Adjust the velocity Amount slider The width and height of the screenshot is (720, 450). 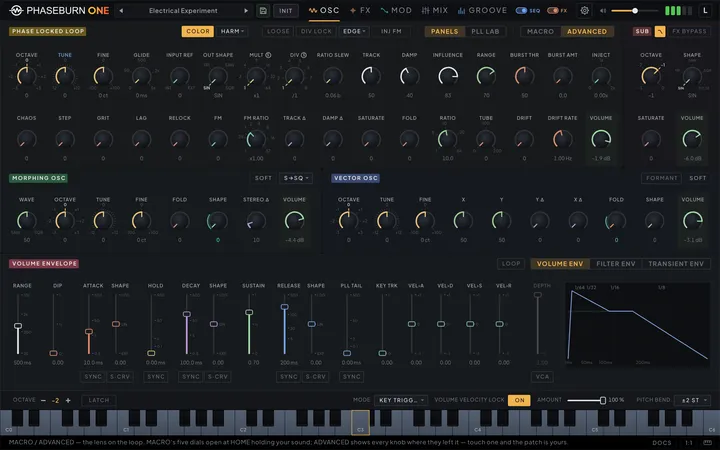point(586,400)
